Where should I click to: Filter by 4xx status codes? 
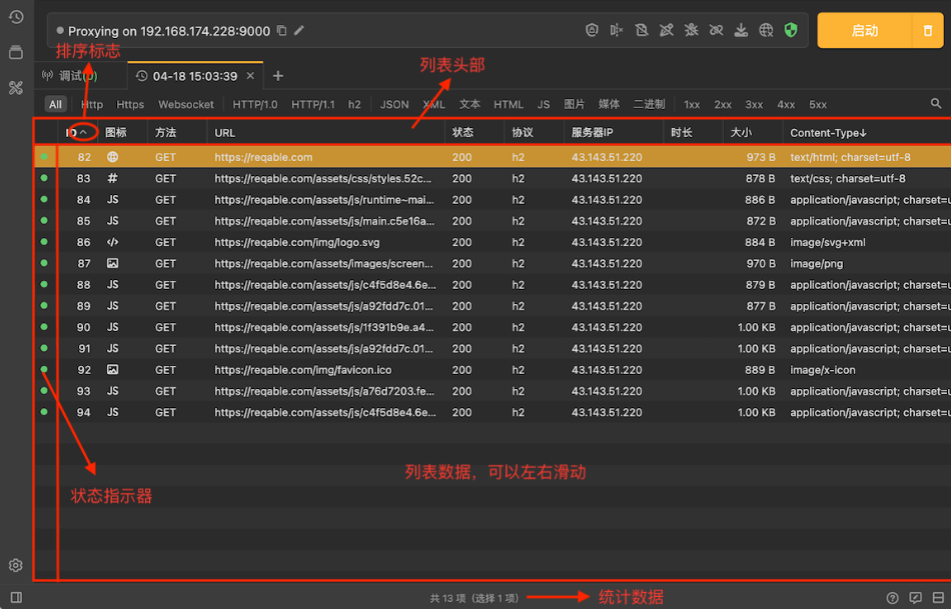[x=786, y=104]
